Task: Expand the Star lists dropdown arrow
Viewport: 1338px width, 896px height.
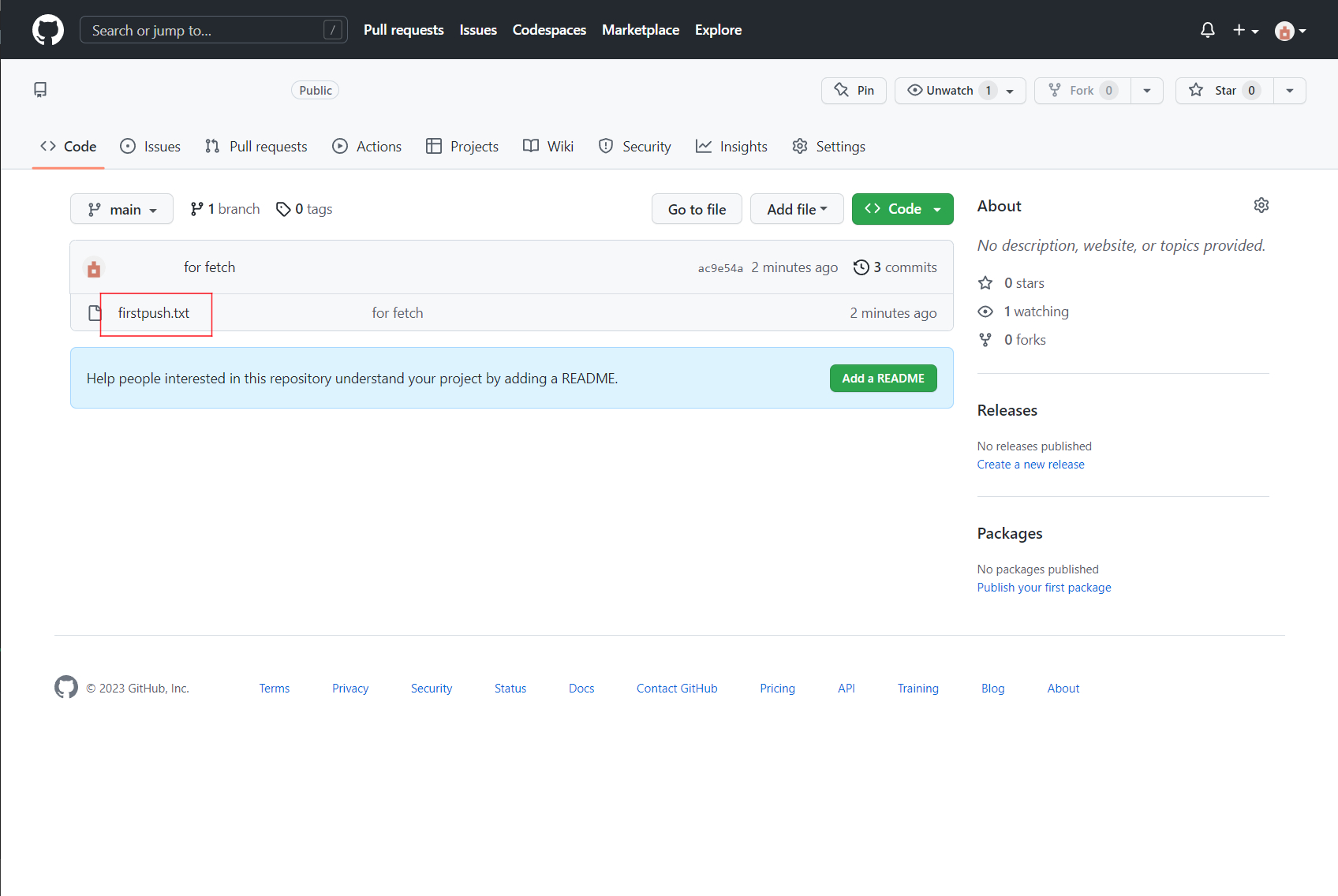Action: pyautogui.click(x=1290, y=91)
